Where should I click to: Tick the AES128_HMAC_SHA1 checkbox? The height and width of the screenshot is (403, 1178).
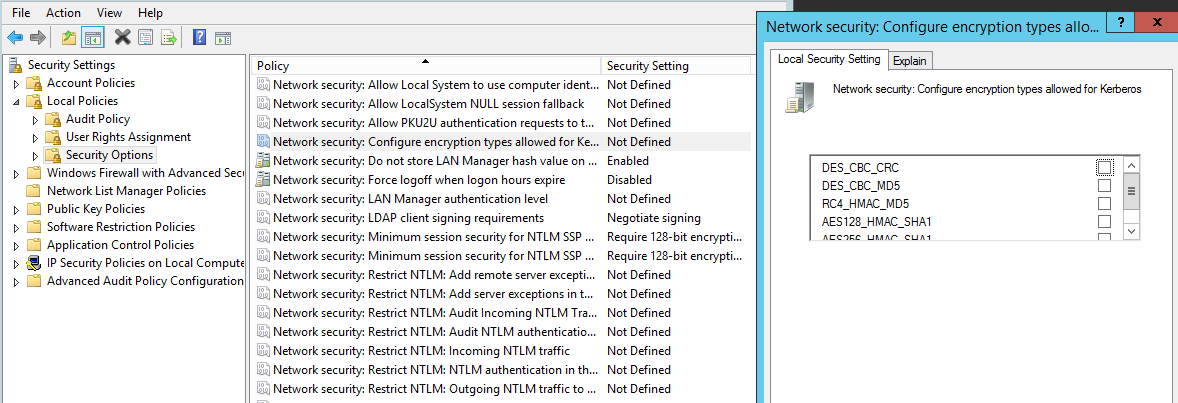pos(1104,222)
